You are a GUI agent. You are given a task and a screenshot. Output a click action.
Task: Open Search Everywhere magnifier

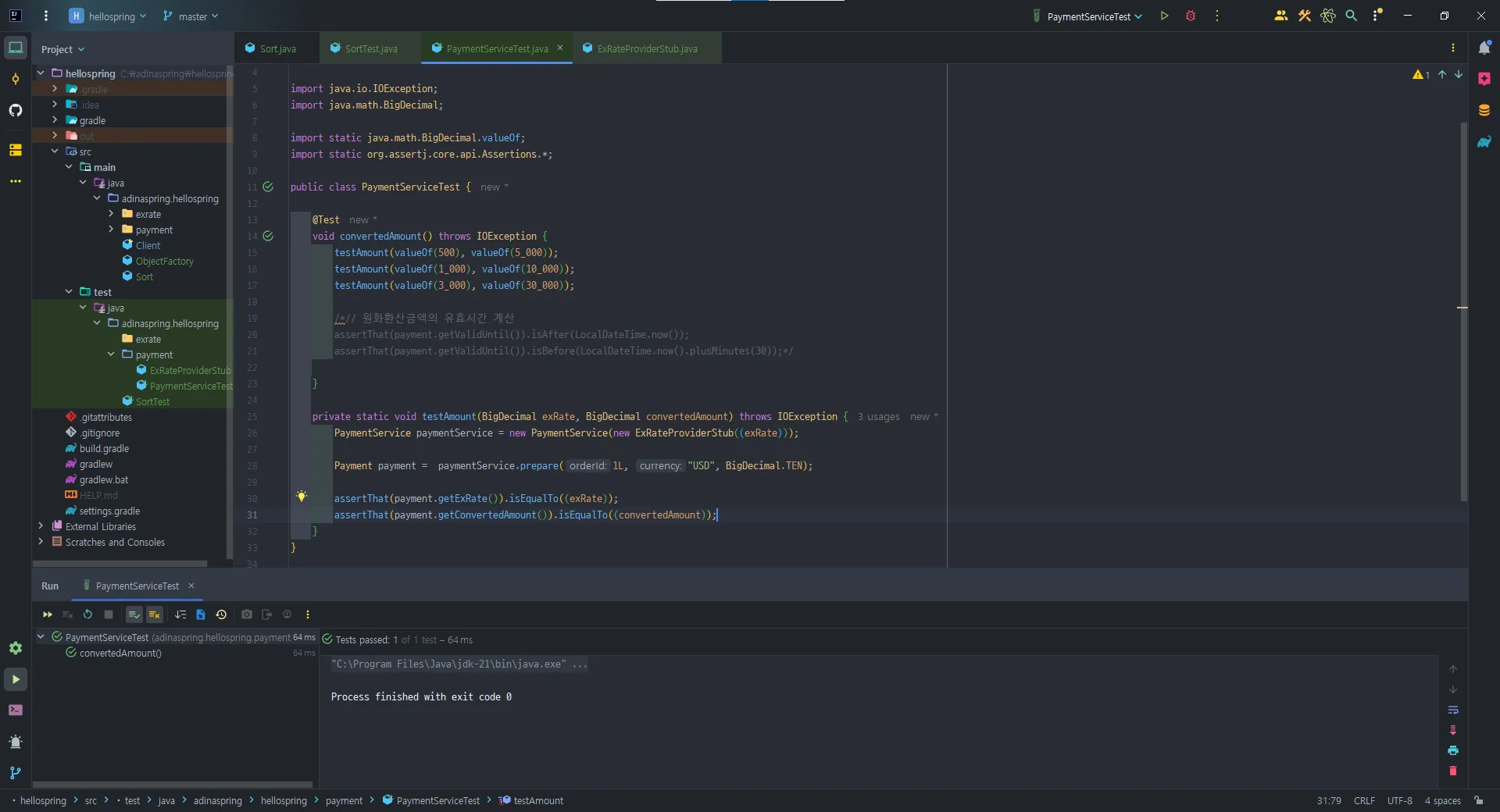point(1352,16)
